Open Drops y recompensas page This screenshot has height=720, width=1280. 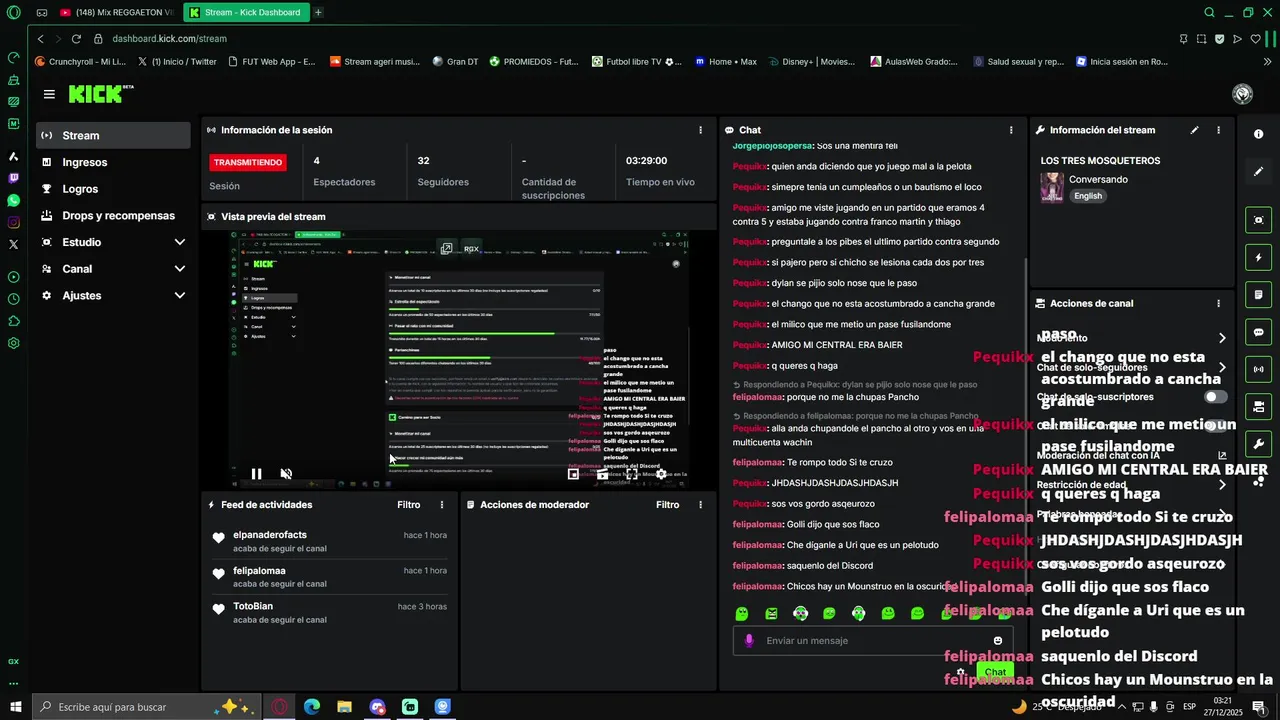(113, 215)
